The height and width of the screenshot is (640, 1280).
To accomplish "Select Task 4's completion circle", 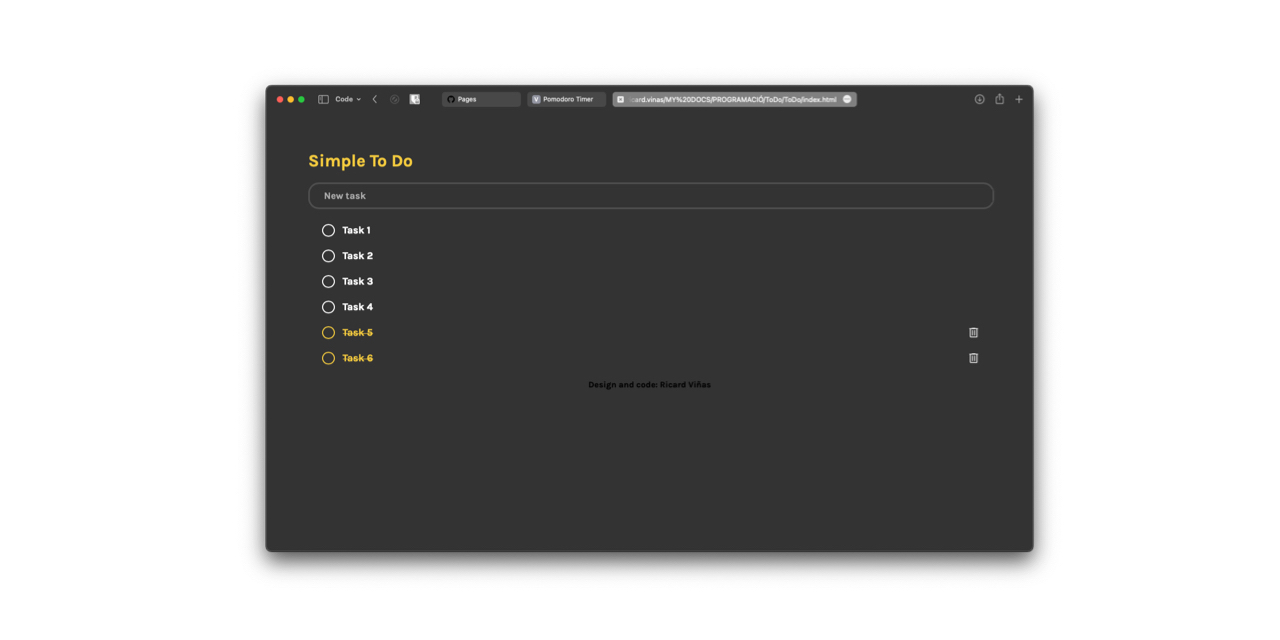I will coord(328,306).
